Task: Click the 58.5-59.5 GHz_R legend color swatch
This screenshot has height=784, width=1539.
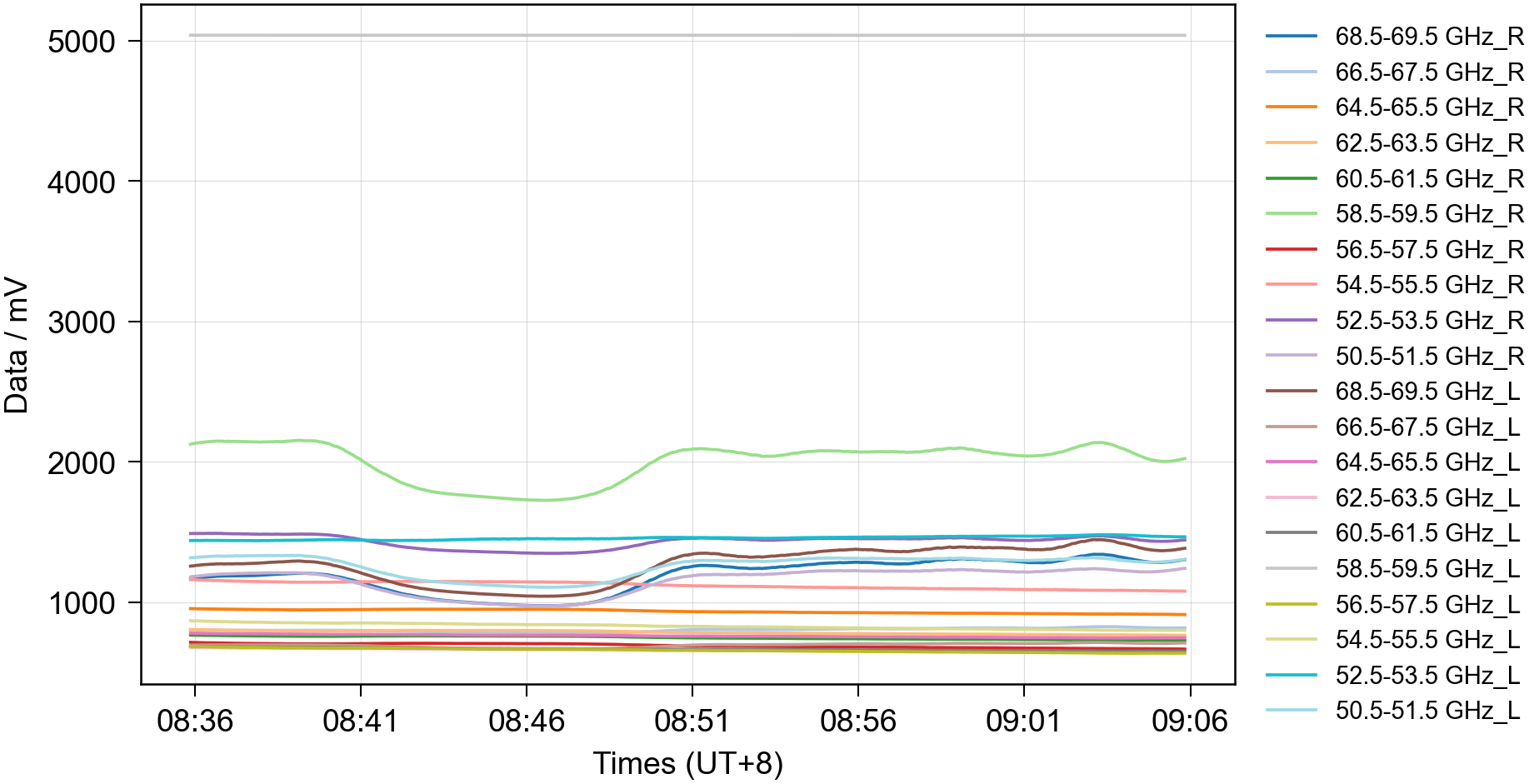Action: 1291,214
